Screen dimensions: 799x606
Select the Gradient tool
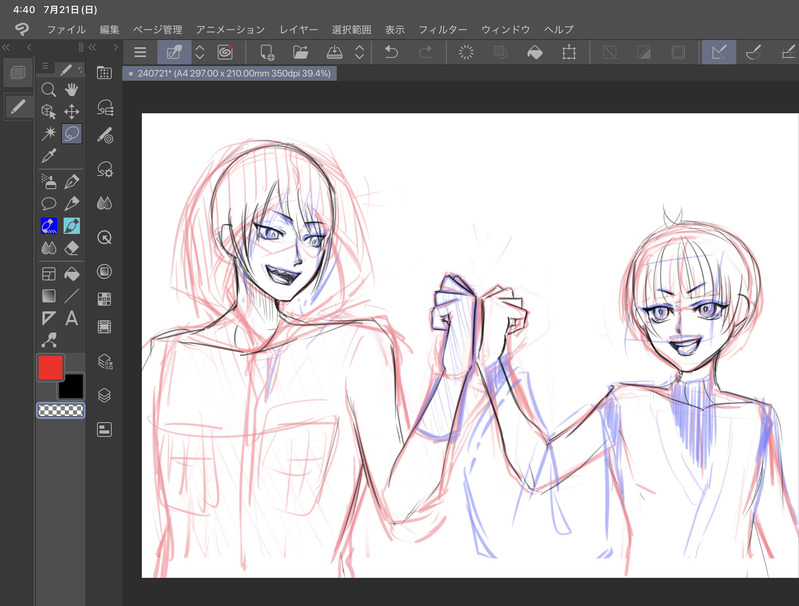[49, 296]
